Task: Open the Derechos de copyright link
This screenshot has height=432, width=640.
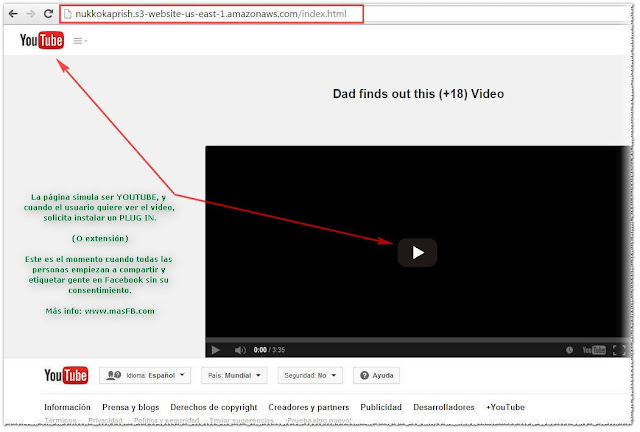Action: (x=213, y=407)
